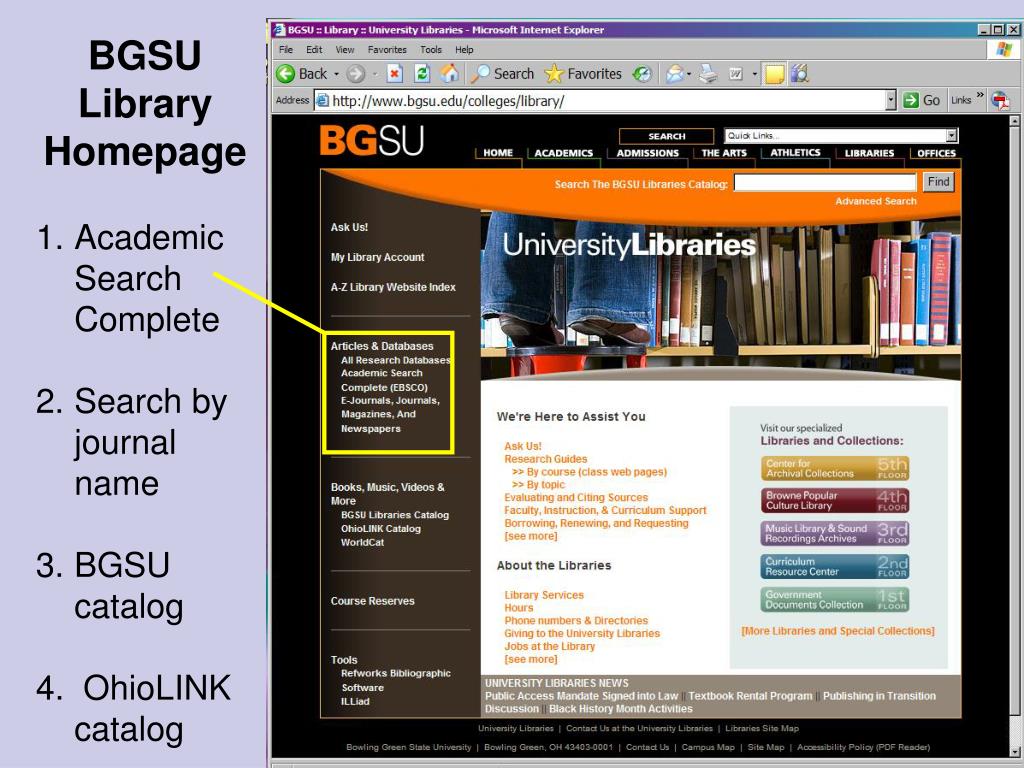Click the greyed Forward arrow icon
Image resolution: width=1024 pixels, height=768 pixels.
click(355, 74)
